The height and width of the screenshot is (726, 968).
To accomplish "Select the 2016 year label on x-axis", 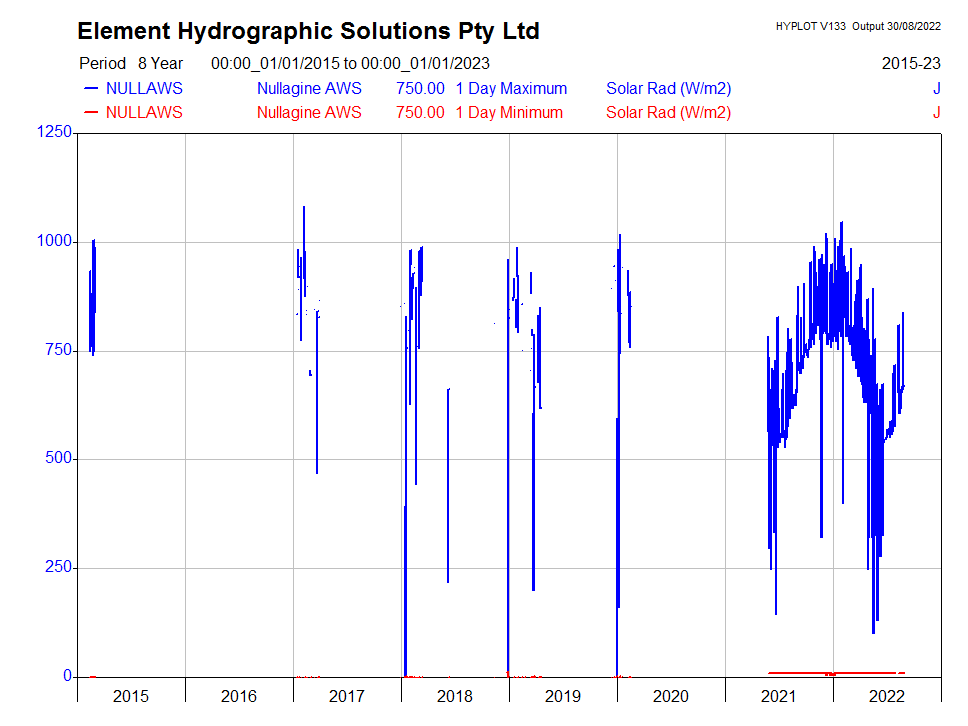I will [x=239, y=696].
